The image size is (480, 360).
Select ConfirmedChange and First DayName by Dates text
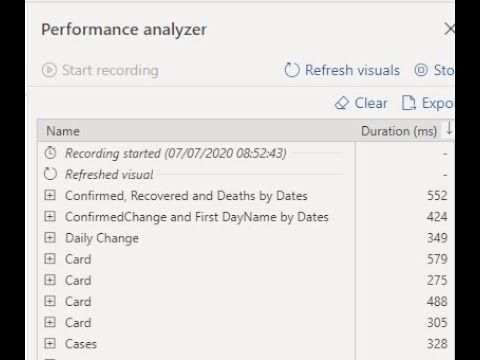coord(197,217)
